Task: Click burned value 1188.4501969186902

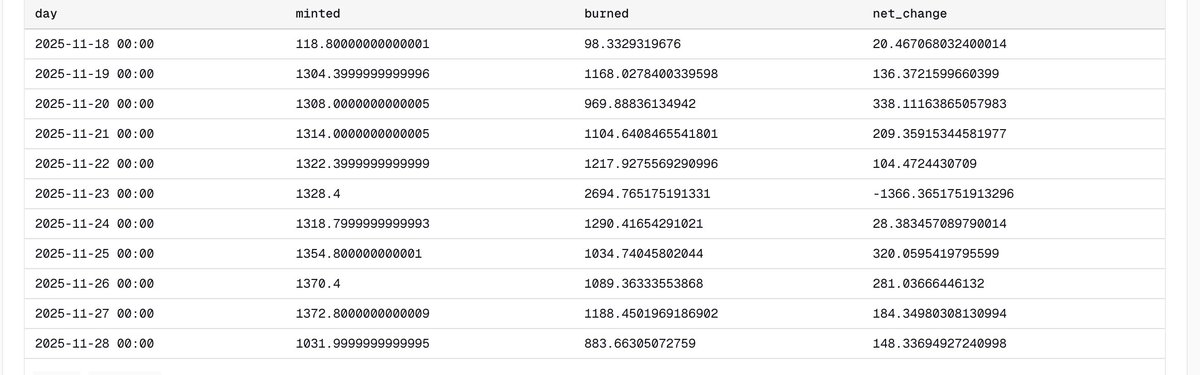Action: [651, 314]
